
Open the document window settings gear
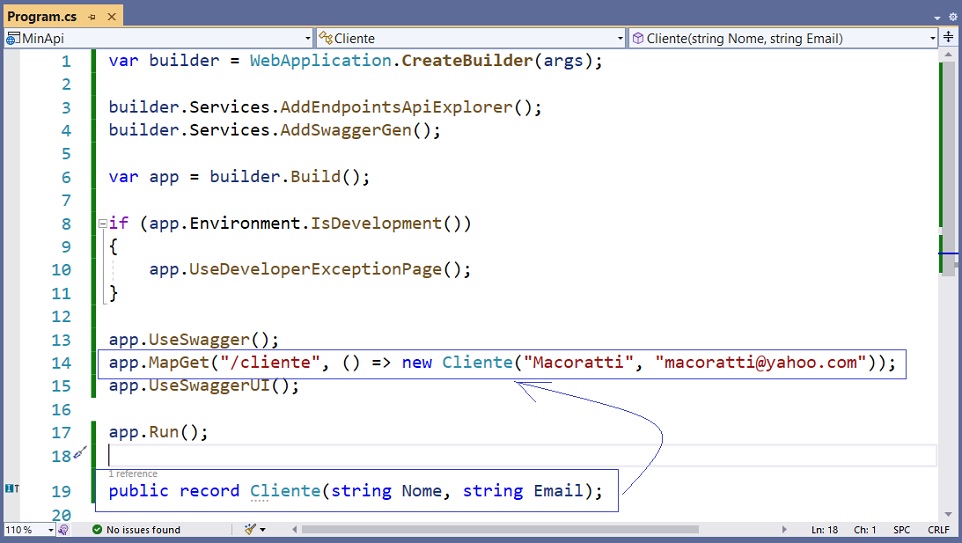coord(953,17)
